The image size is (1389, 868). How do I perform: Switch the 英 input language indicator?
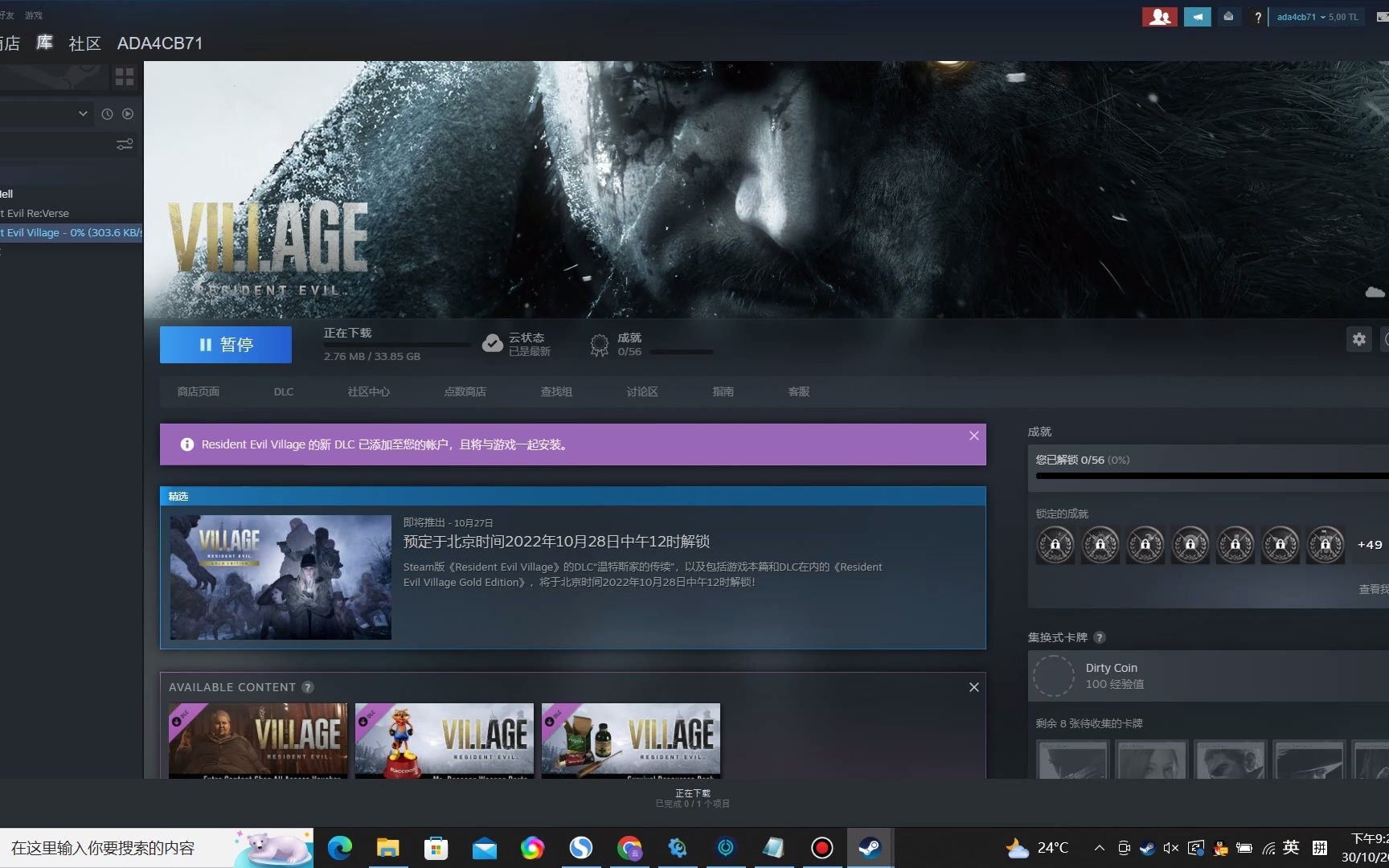pyautogui.click(x=1291, y=847)
